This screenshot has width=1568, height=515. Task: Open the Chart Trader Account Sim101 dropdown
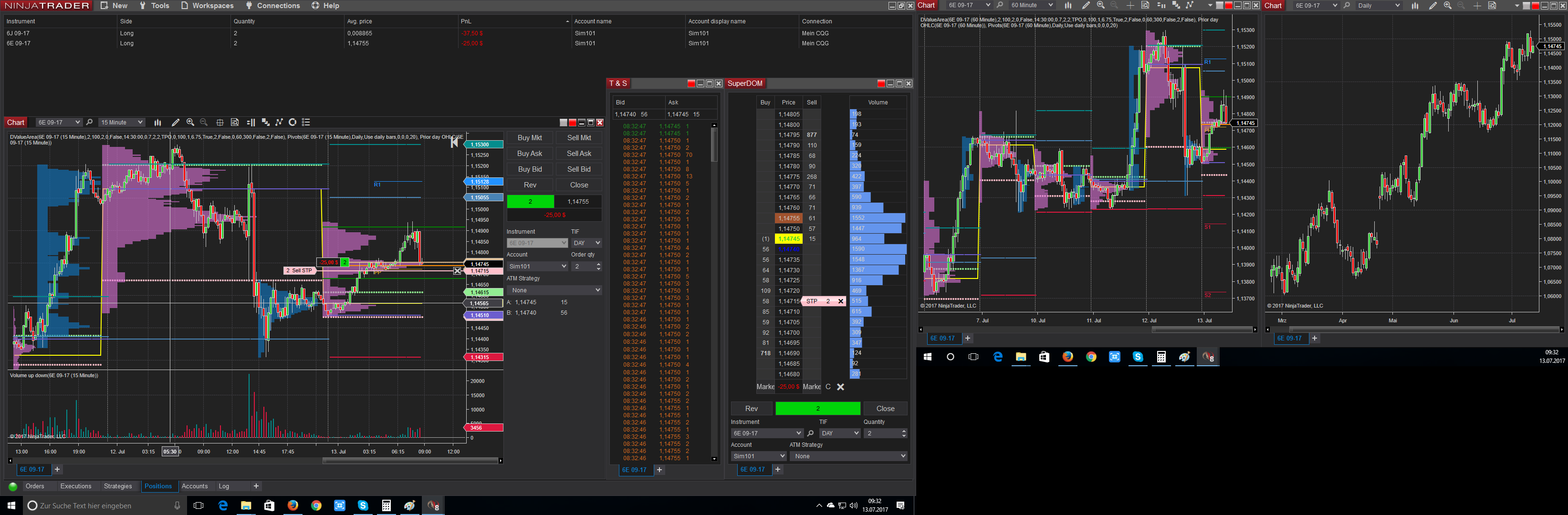(x=537, y=266)
